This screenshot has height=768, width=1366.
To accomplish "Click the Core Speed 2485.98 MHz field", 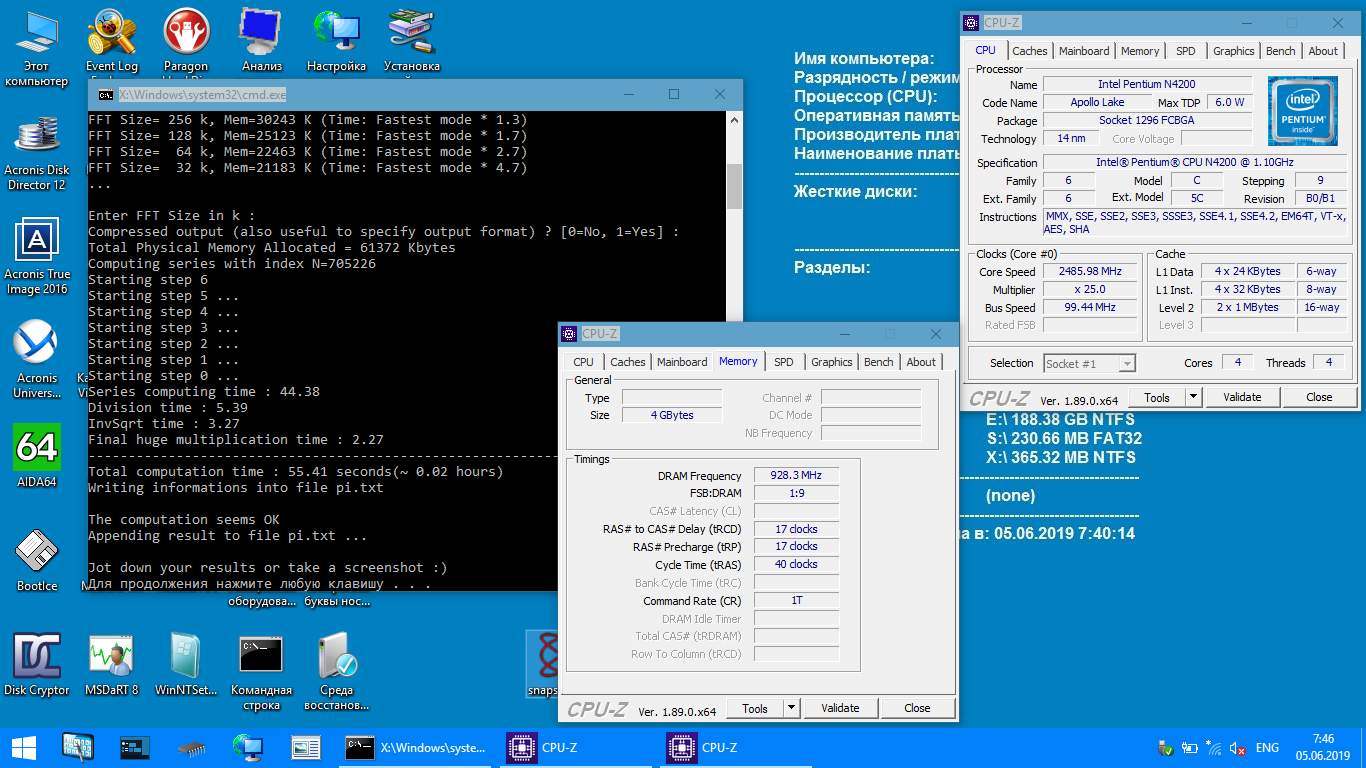I will click(x=1090, y=271).
